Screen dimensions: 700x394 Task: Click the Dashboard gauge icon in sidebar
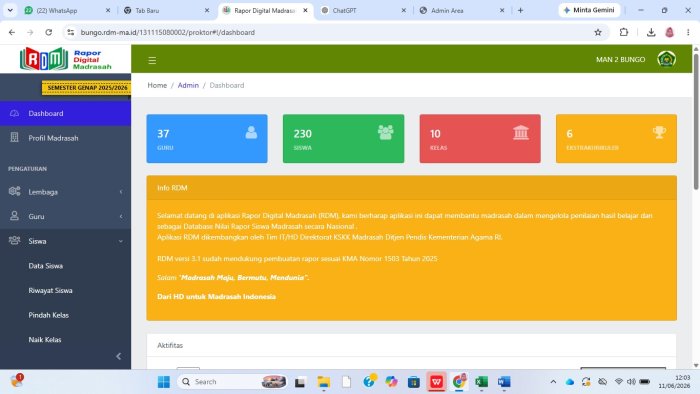coord(14,113)
